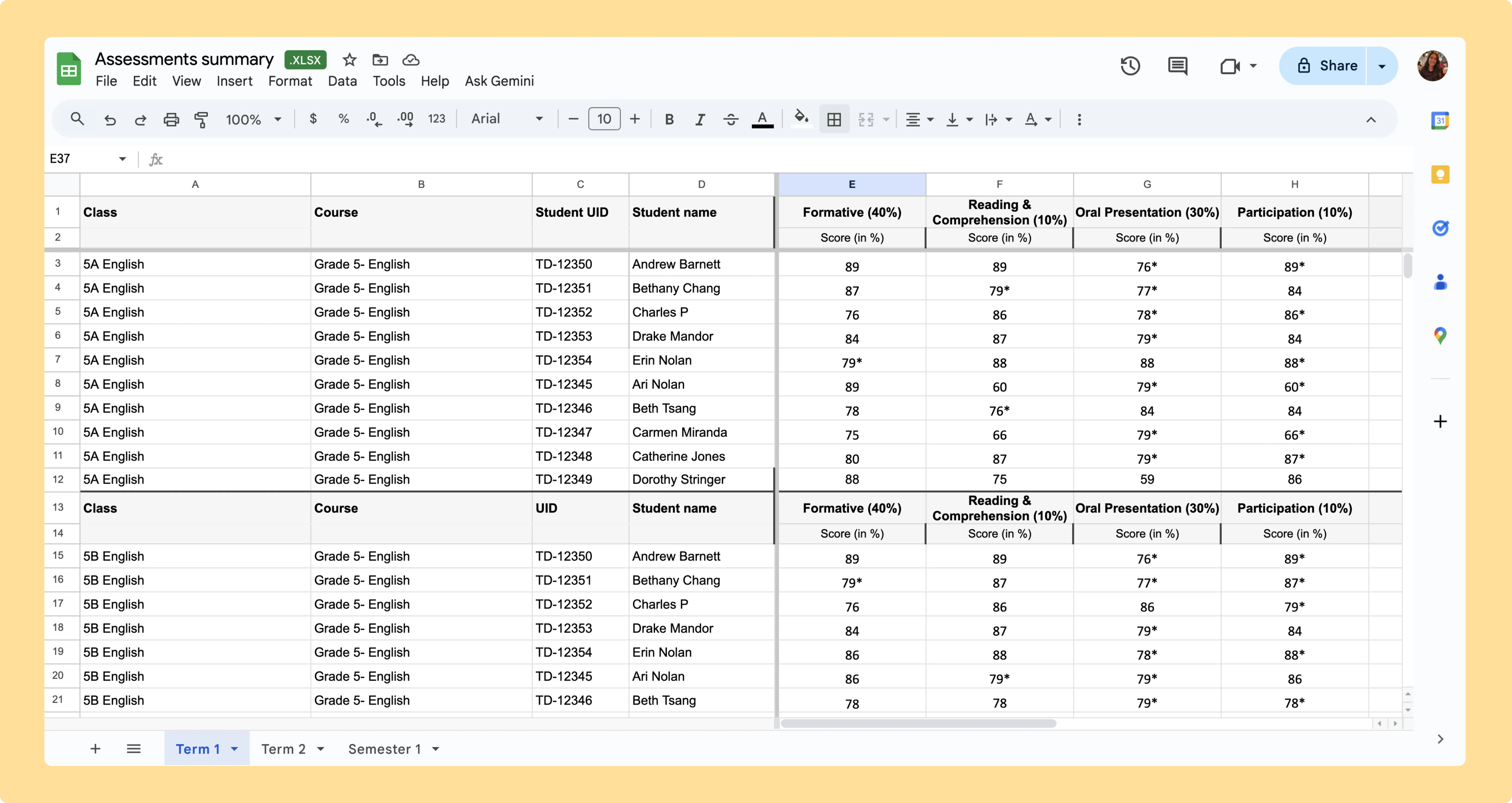Click the font size input field
The image size is (1512, 803).
point(604,119)
